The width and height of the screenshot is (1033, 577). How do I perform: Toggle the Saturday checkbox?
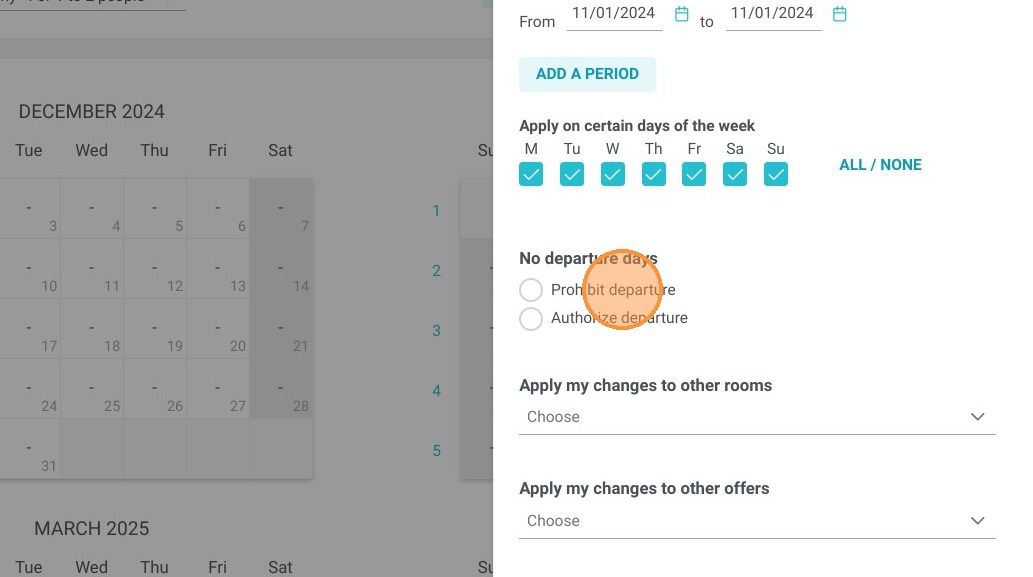tap(735, 175)
